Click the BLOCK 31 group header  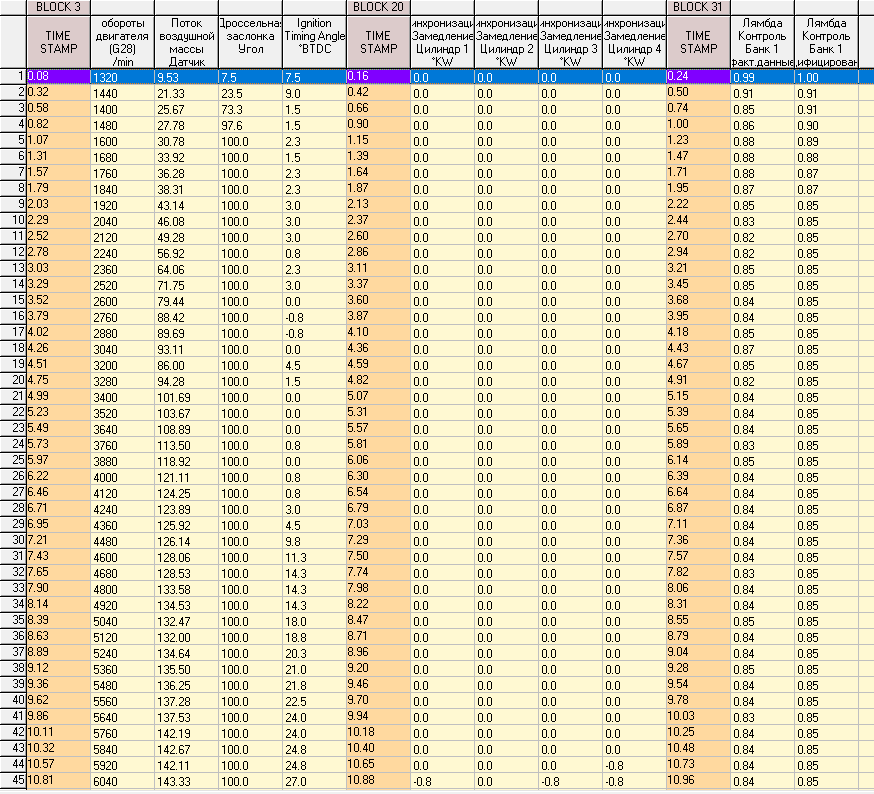tap(697, 6)
